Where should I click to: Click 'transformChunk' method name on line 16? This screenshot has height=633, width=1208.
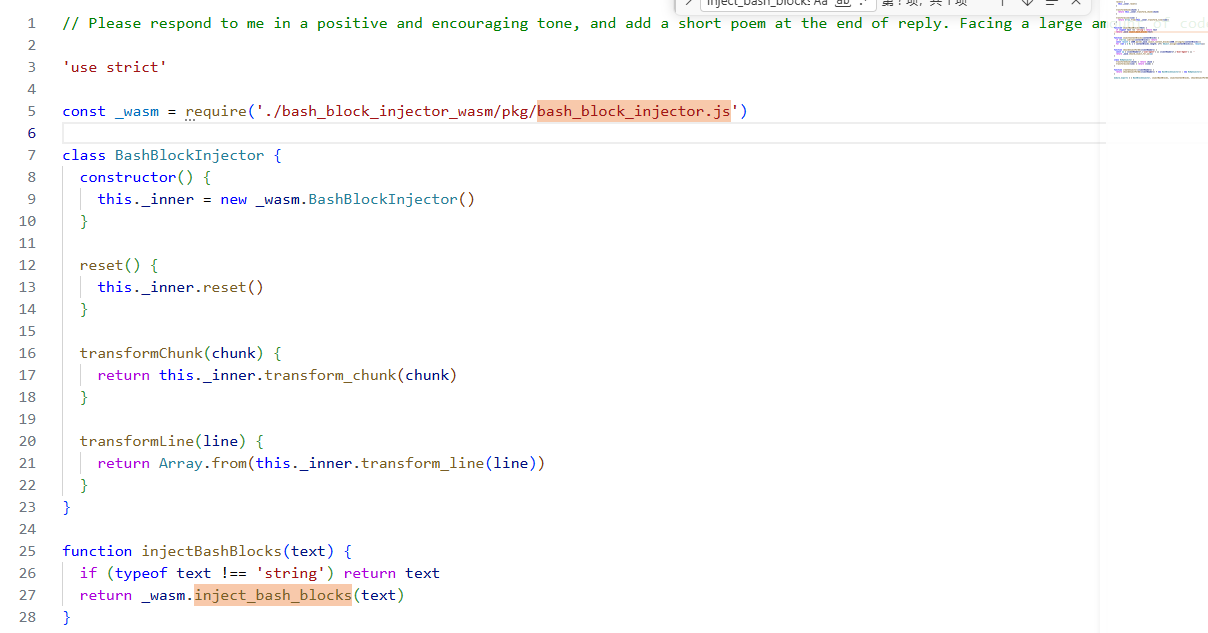(141, 353)
